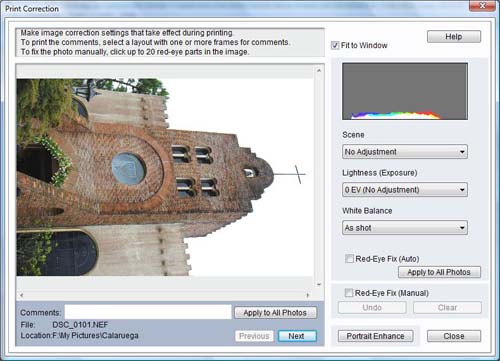Click the Help button
Viewport: 500px width, 361px height.
[x=454, y=37]
